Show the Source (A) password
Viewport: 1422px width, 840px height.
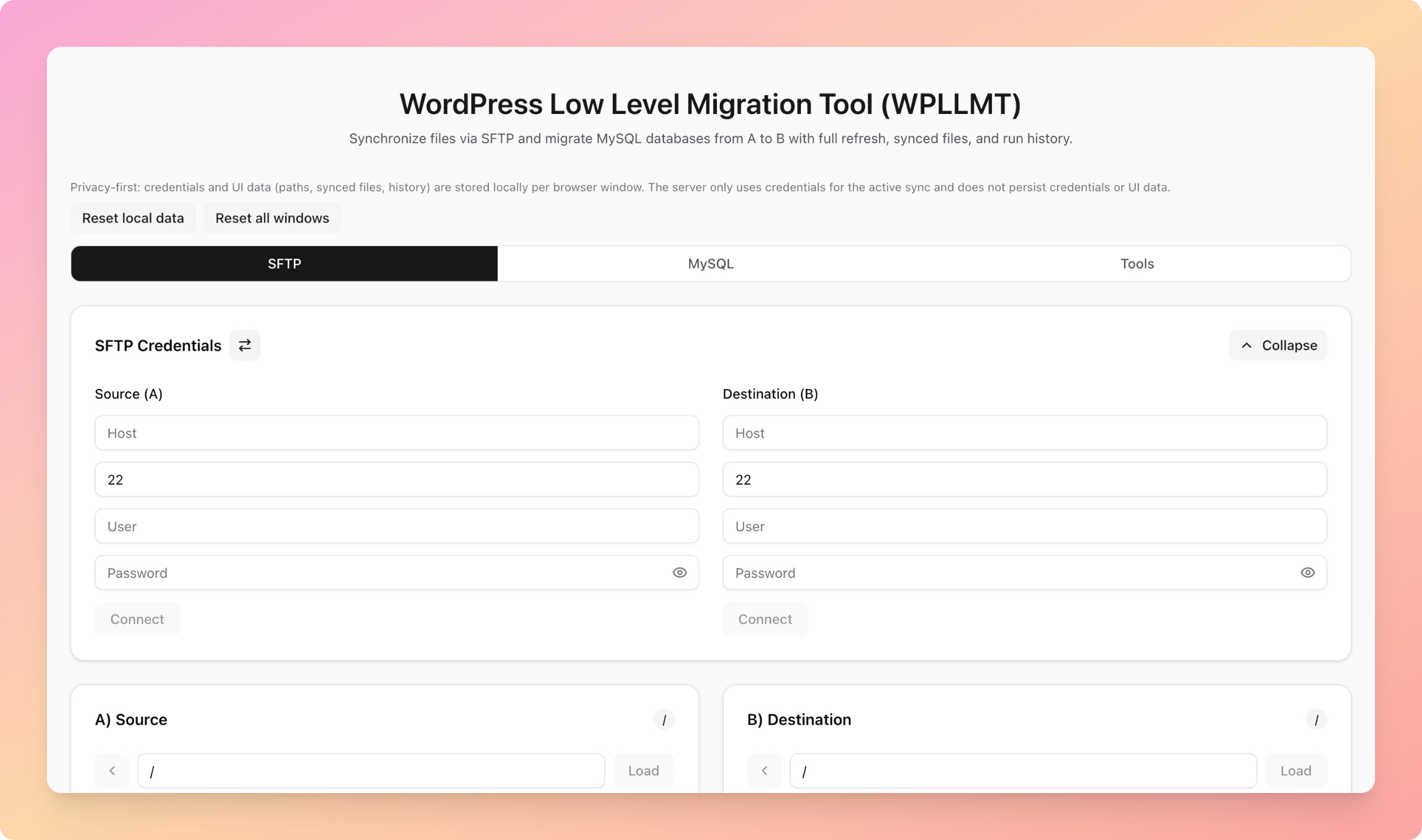click(x=679, y=573)
